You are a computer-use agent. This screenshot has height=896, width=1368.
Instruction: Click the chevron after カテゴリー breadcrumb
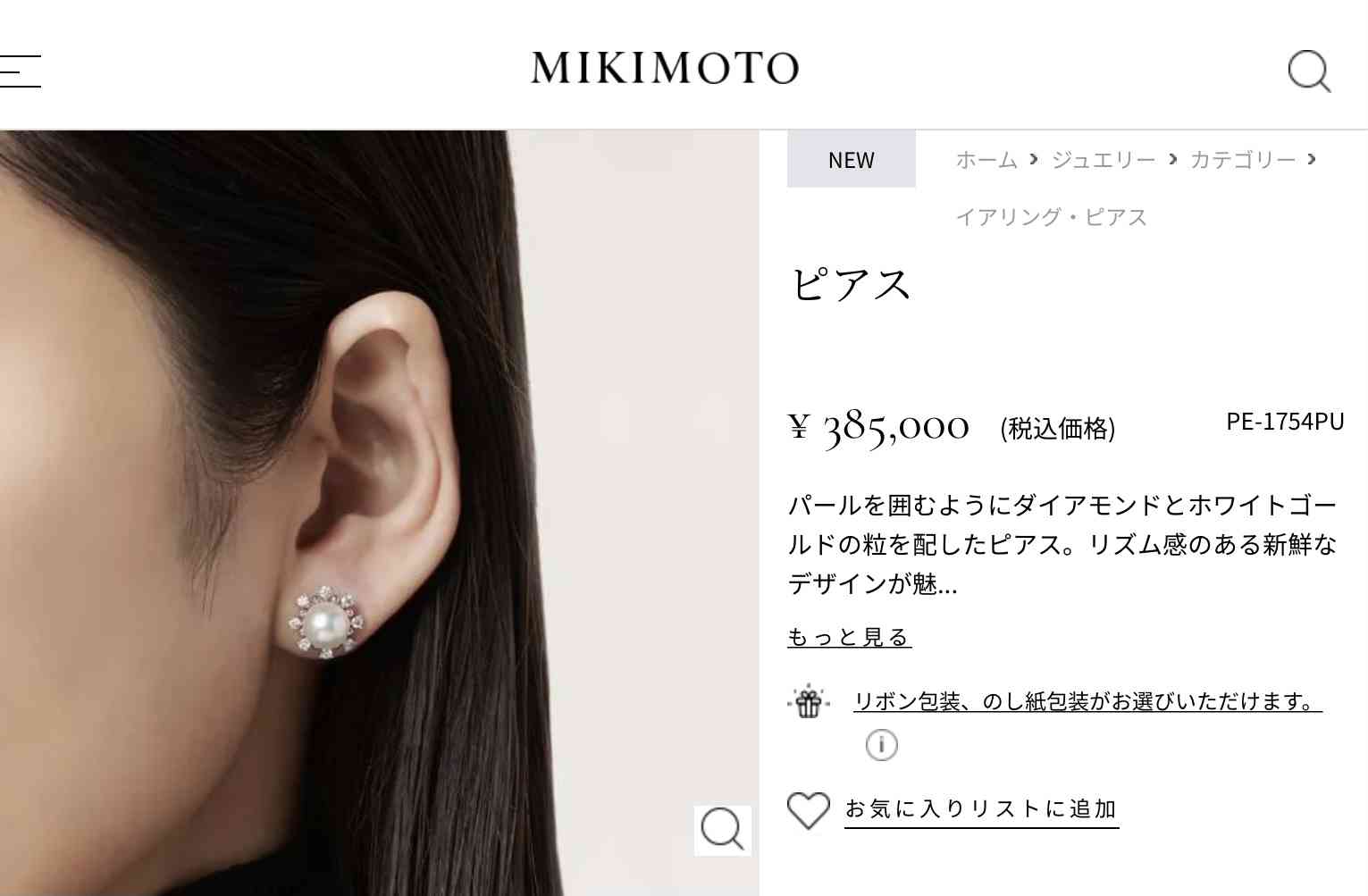coord(1312,159)
